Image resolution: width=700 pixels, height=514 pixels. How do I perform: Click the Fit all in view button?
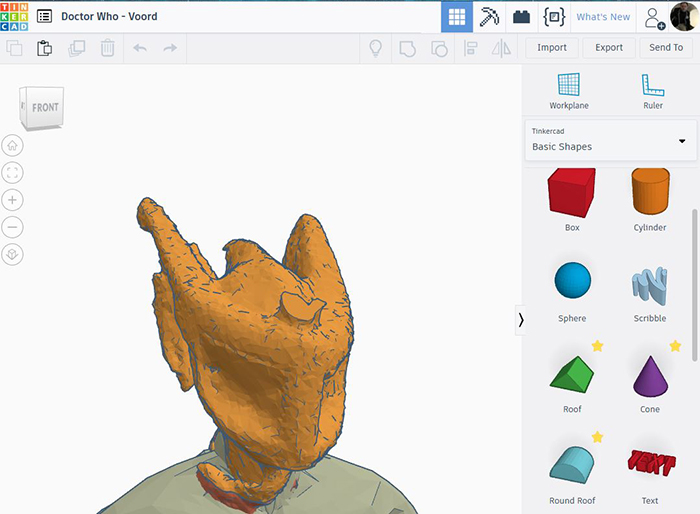(x=12, y=173)
